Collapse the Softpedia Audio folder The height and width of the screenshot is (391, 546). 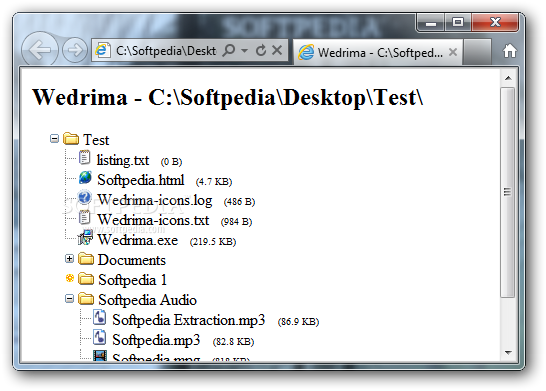tap(70, 298)
